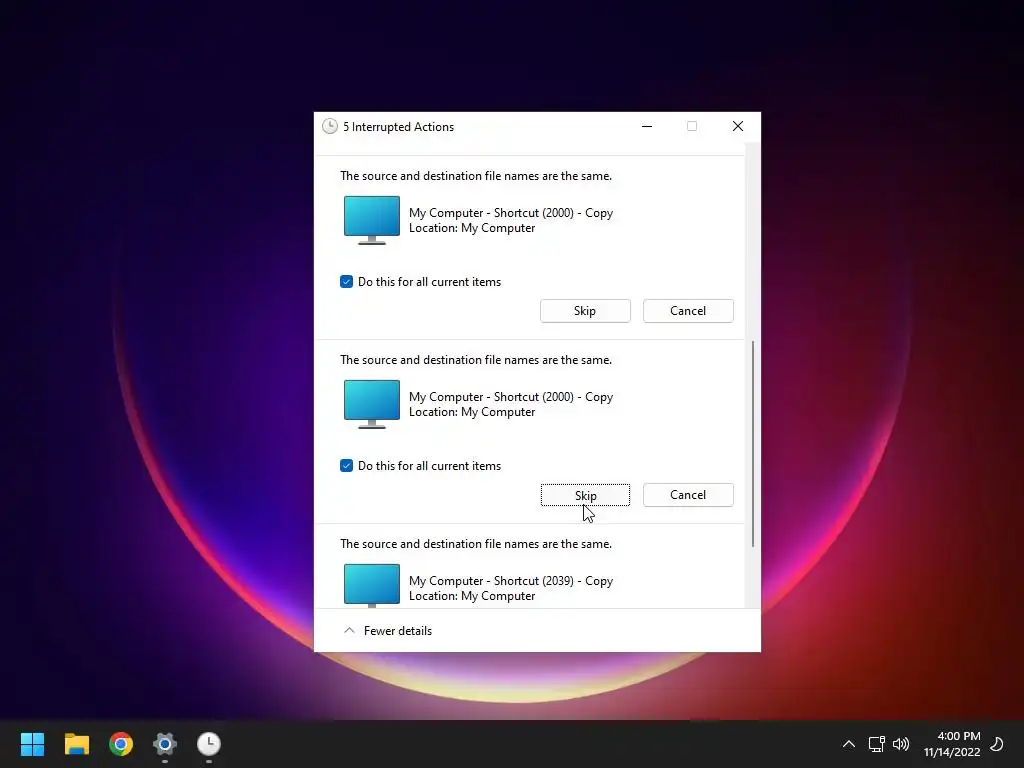Close the 5 Interrupted Actions dialog
Image resolution: width=1024 pixels, height=768 pixels.
pyautogui.click(x=738, y=126)
